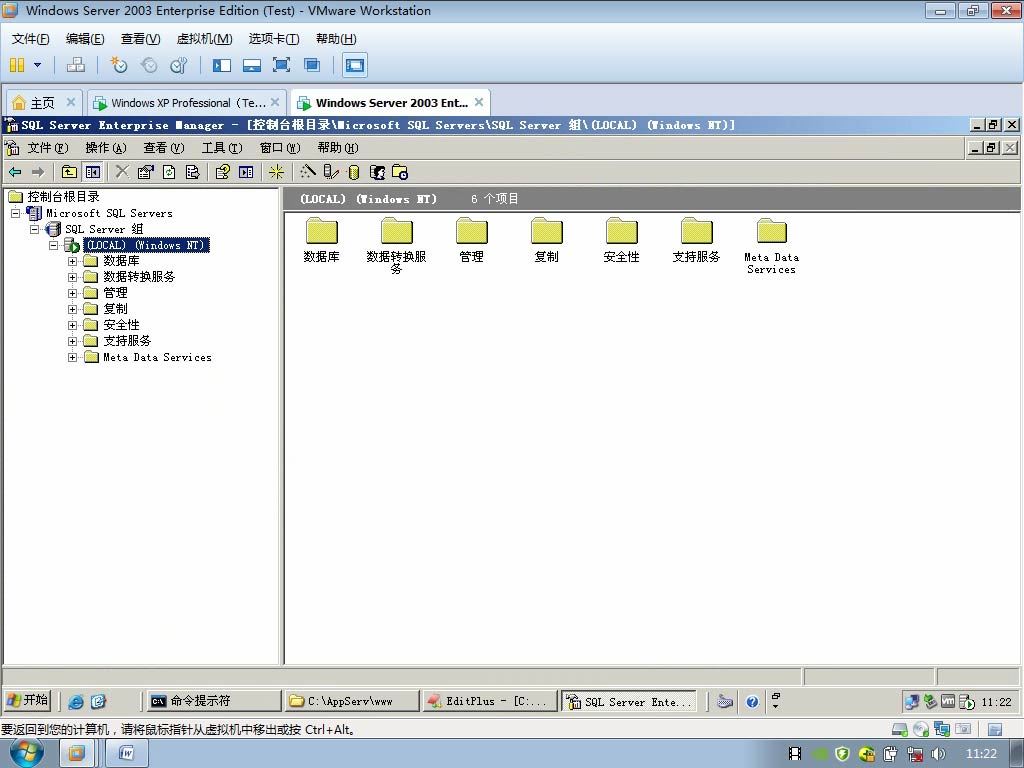Click VMware Unity mode icon
This screenshot has height=768, width=1024.
(x=312, y=65)
